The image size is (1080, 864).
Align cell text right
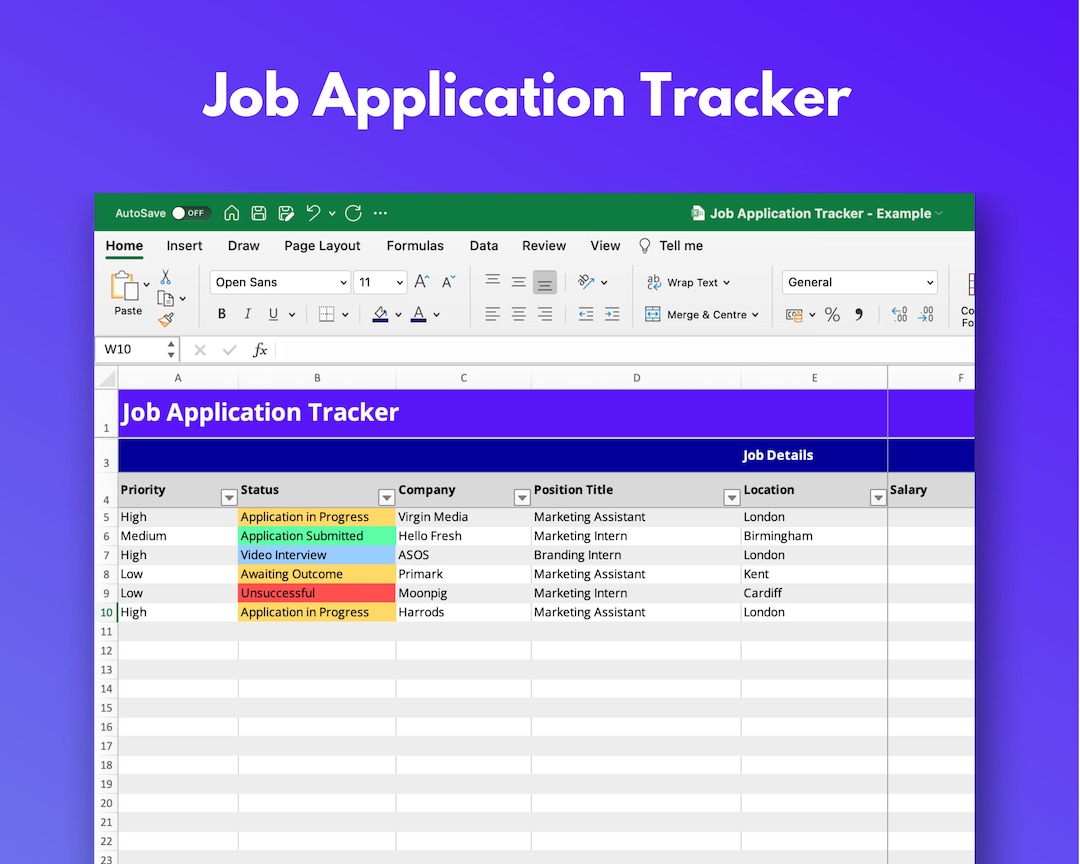[545, 314]
